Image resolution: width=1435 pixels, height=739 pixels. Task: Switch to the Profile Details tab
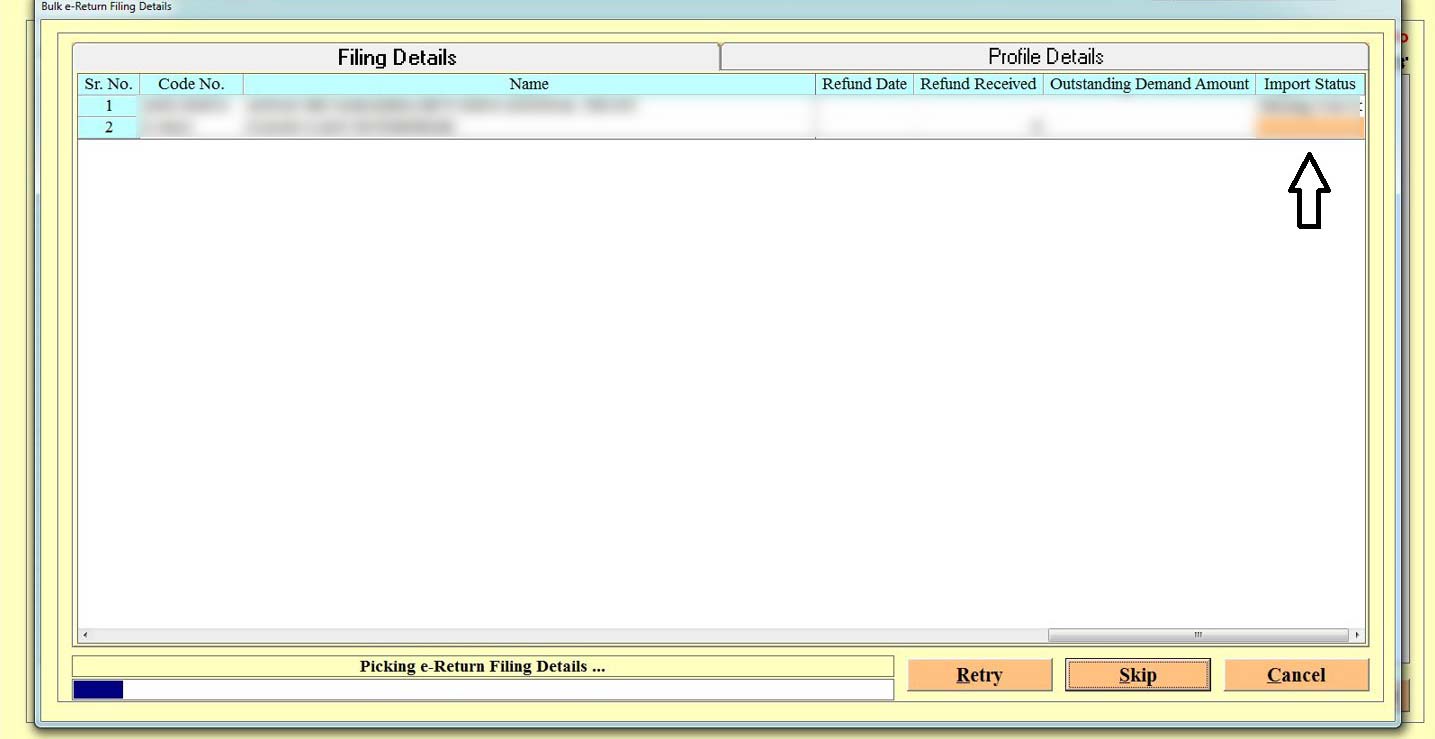(1045, 57)
